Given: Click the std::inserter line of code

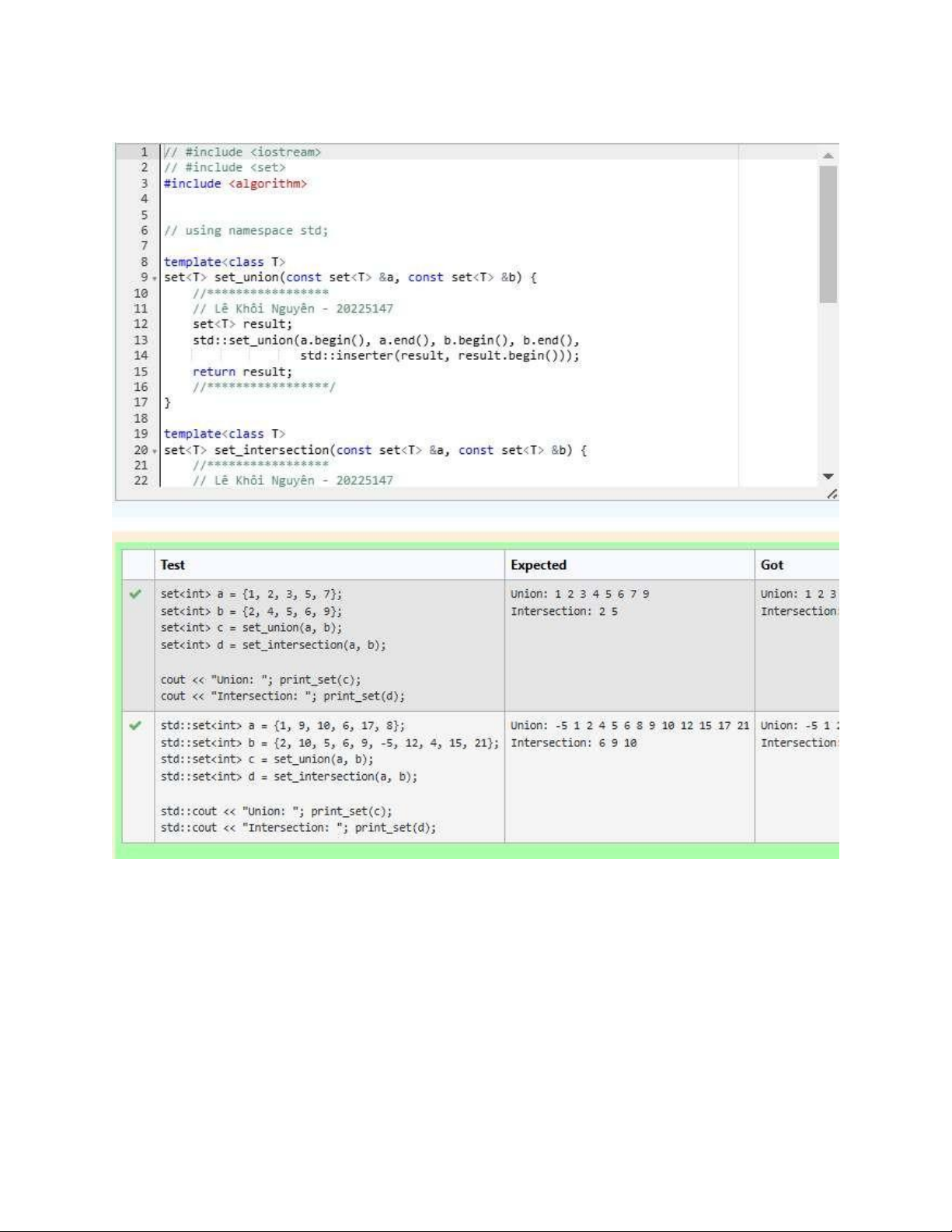Looking at the screenshot, I should [439, 356].
